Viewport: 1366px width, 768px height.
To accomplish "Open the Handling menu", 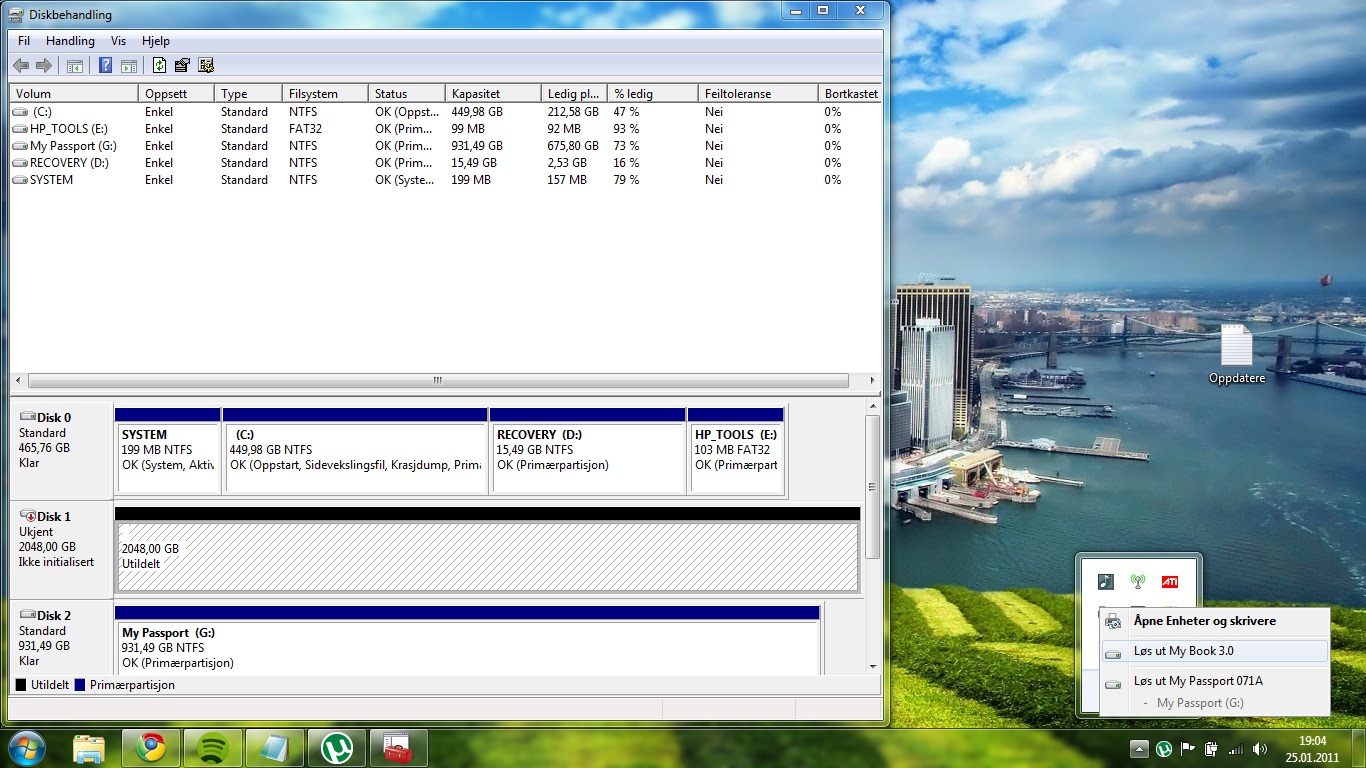I will coord(70,41).
